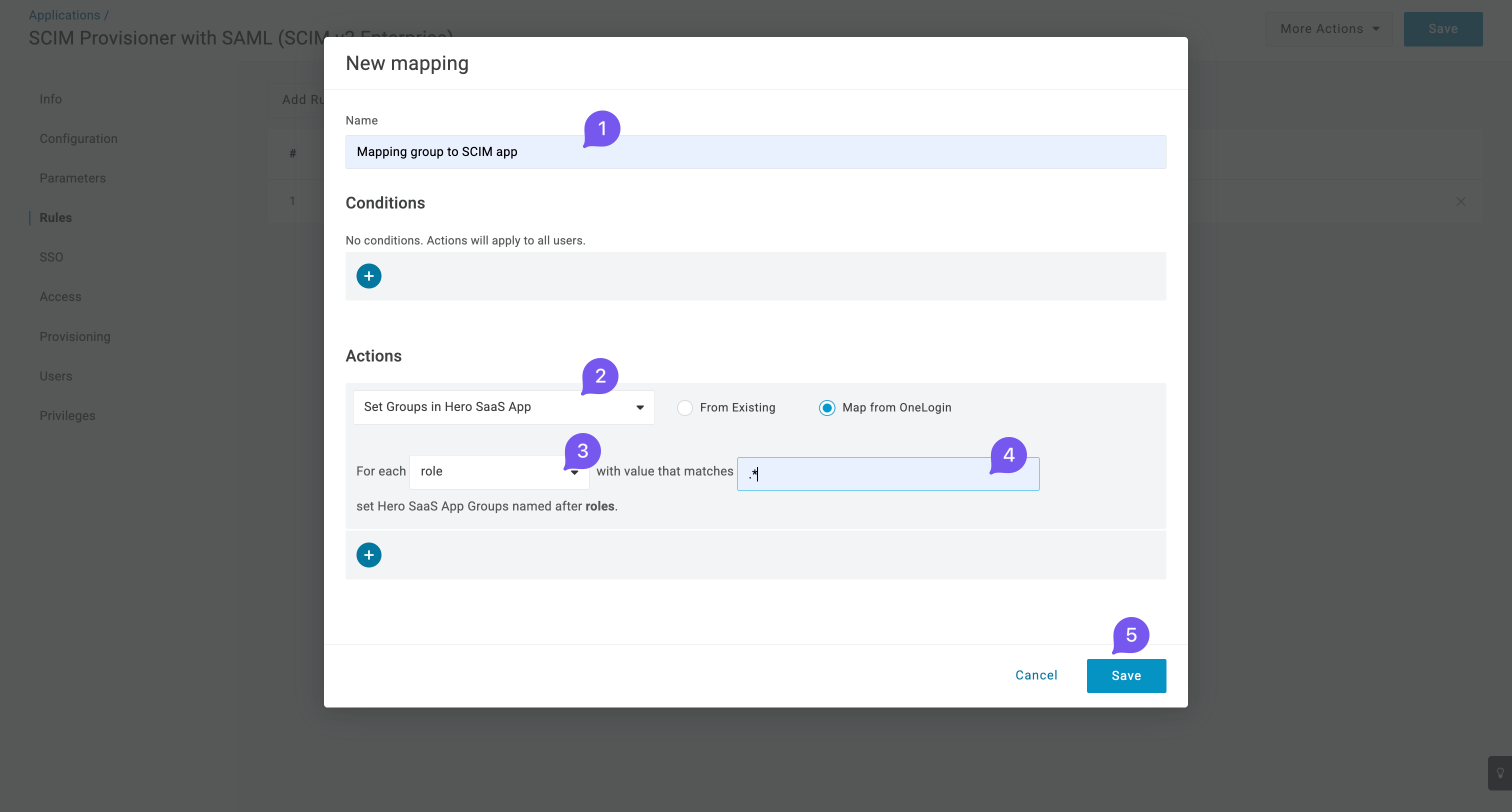Expand the More Actions menu

pyautogui.click(x=1329, y=28)
